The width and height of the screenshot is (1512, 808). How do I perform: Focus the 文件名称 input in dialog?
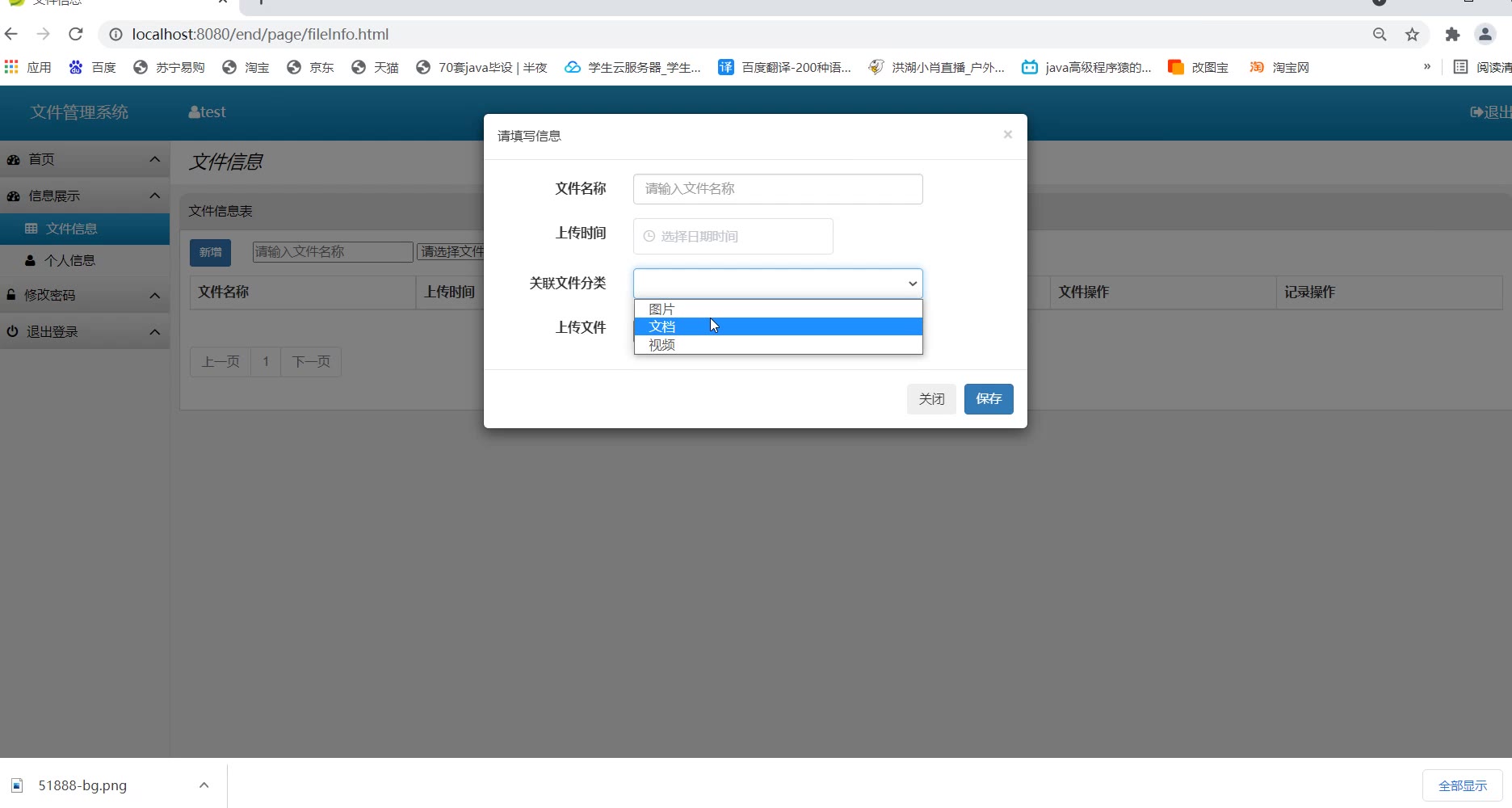point(778,189)
